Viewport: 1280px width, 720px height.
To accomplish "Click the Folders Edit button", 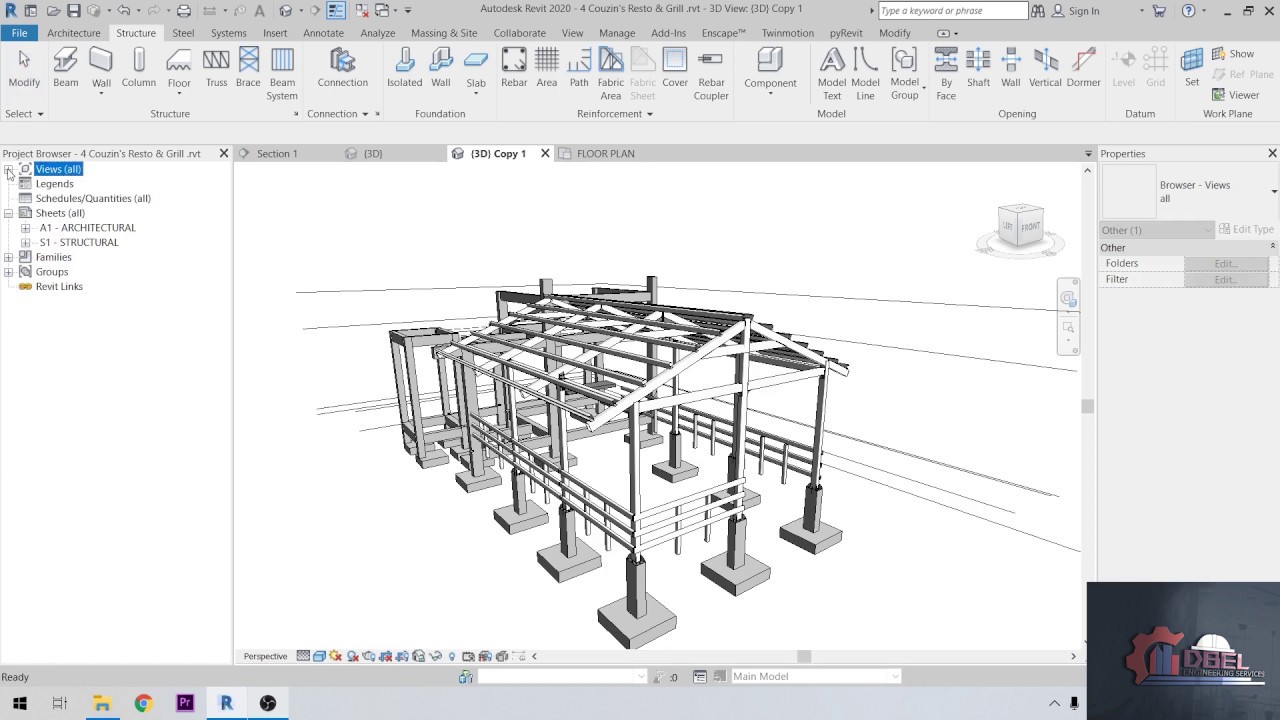I will coord(1226,264).
